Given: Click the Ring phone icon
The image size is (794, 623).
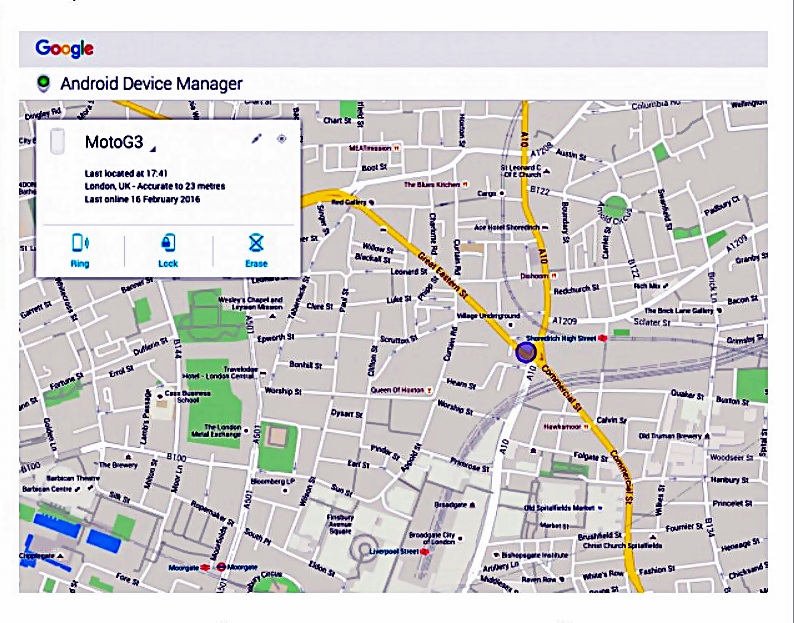Looking at the screenshot, I should (80, 243).
